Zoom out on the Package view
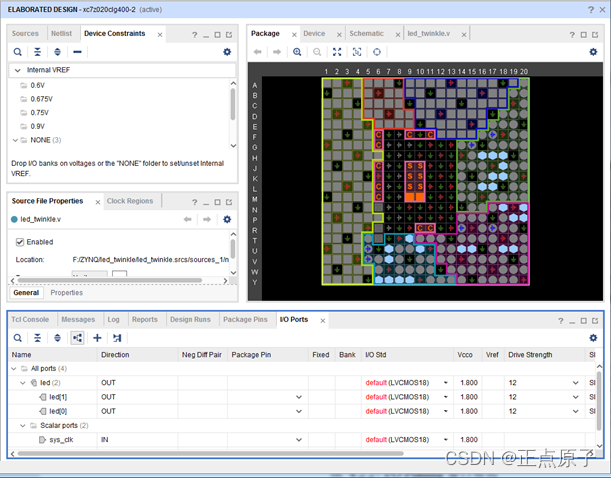The height and width of the screenshot is (478, 611). 317,52
